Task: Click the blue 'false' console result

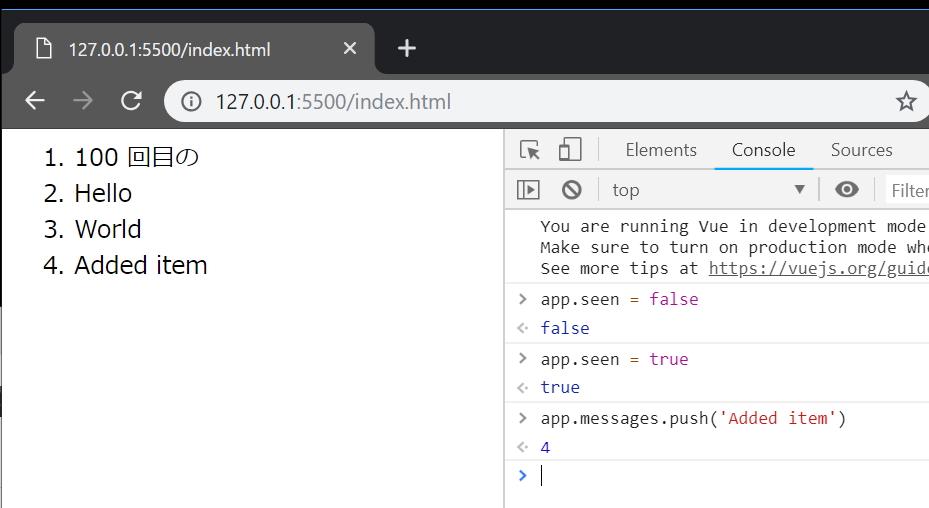Action: click(x=565, y=328)
